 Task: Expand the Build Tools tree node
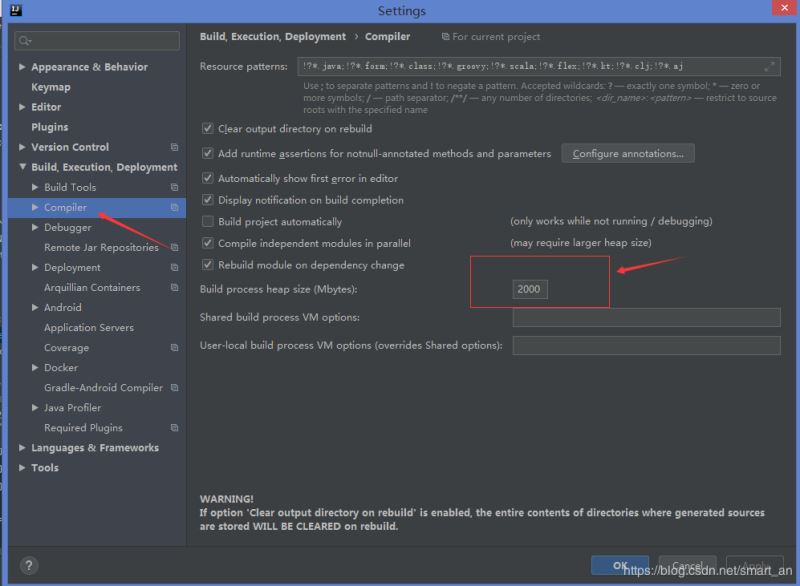click(x=35, y=187)
